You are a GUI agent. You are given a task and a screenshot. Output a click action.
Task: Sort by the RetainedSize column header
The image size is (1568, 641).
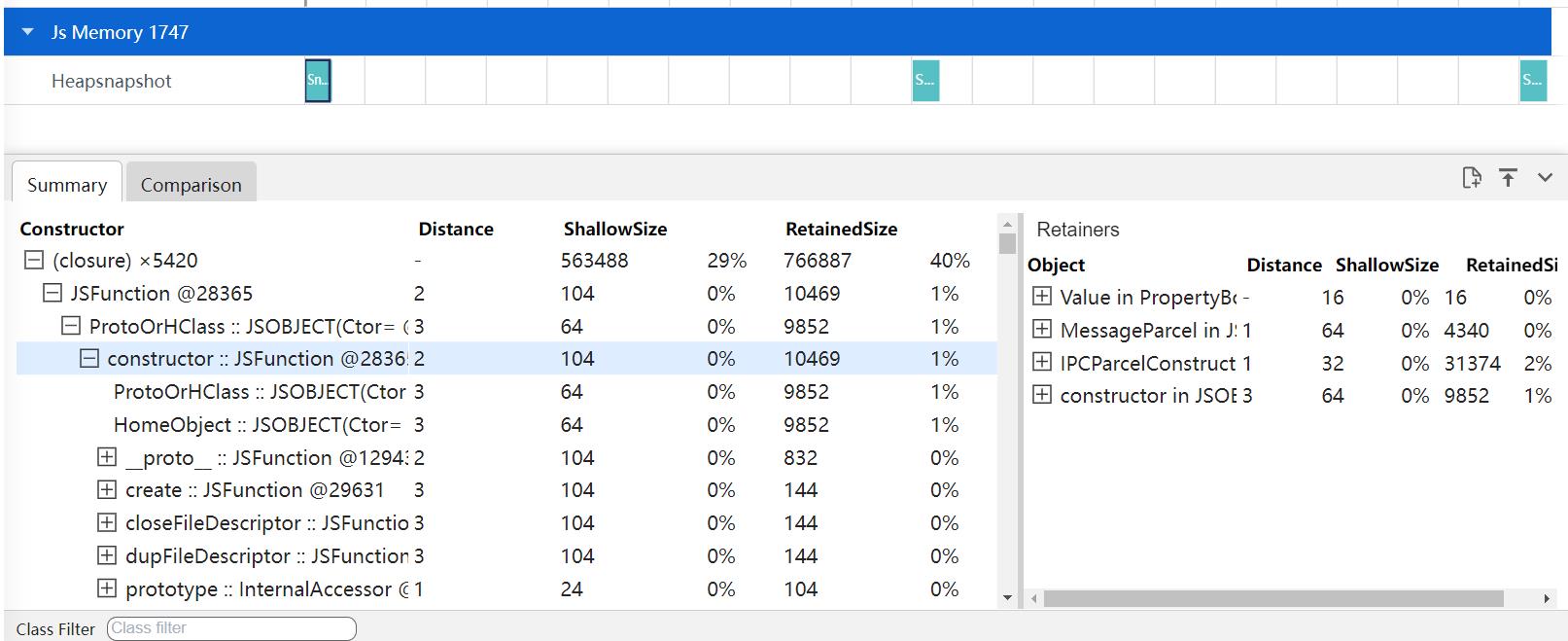point(841,230)
